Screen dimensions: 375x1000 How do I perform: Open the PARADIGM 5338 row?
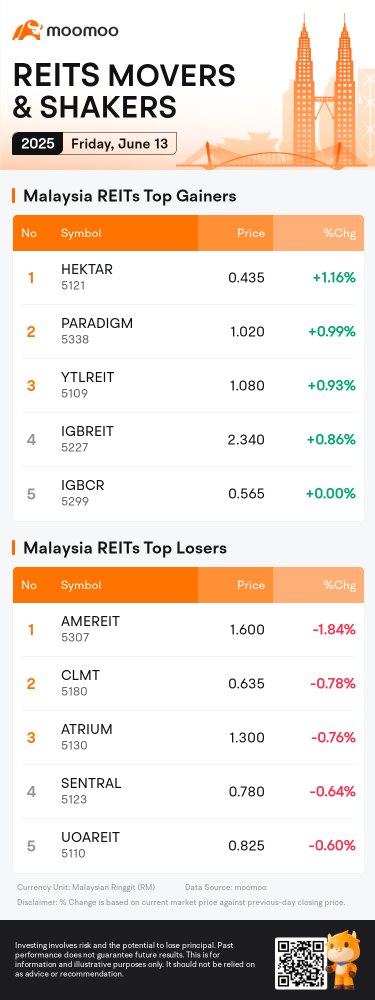(x=188, y=331)
